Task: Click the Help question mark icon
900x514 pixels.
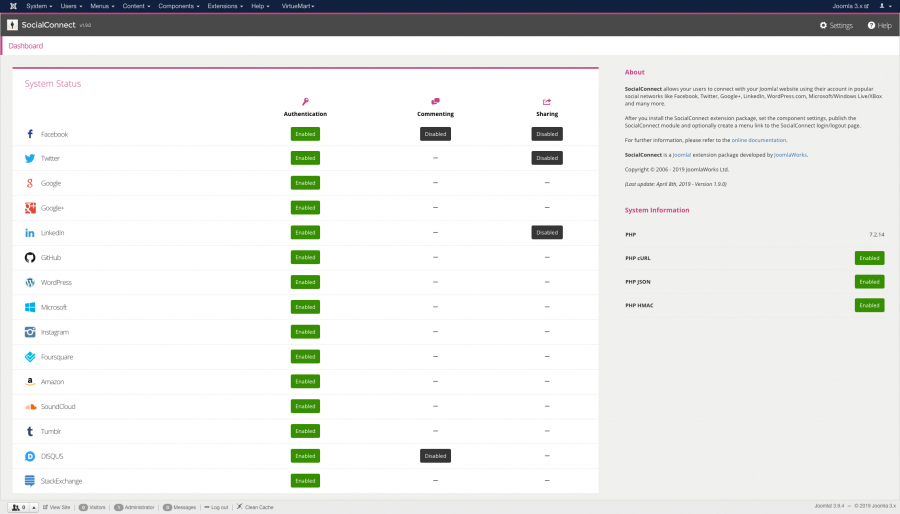Action: point(871,25)
